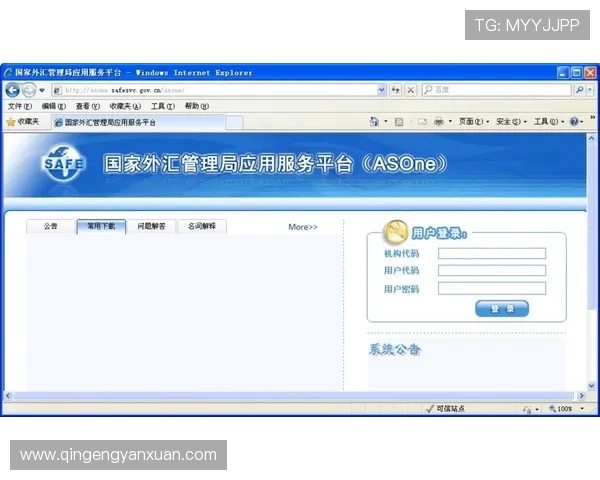Expand the zoom level dropdown arrow

(582, 409)
